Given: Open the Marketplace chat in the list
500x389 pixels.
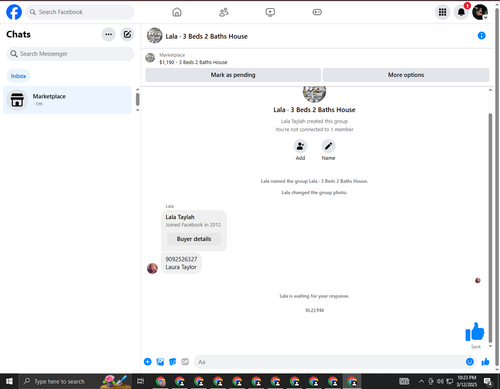Looking at the screenshot, I should click(x=67, y=100).
